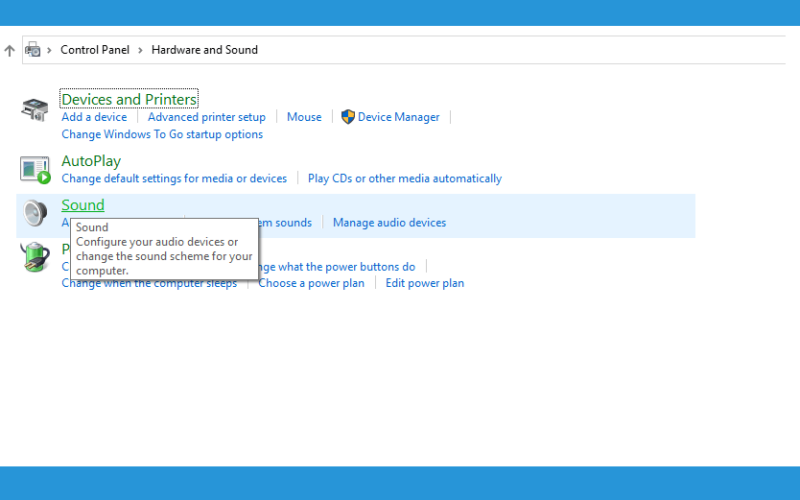The height and width of the screenshot is (500, 800).
Task: Click partially hidden system sounds link
Action: pyautogui.click(x=285, y=222)
